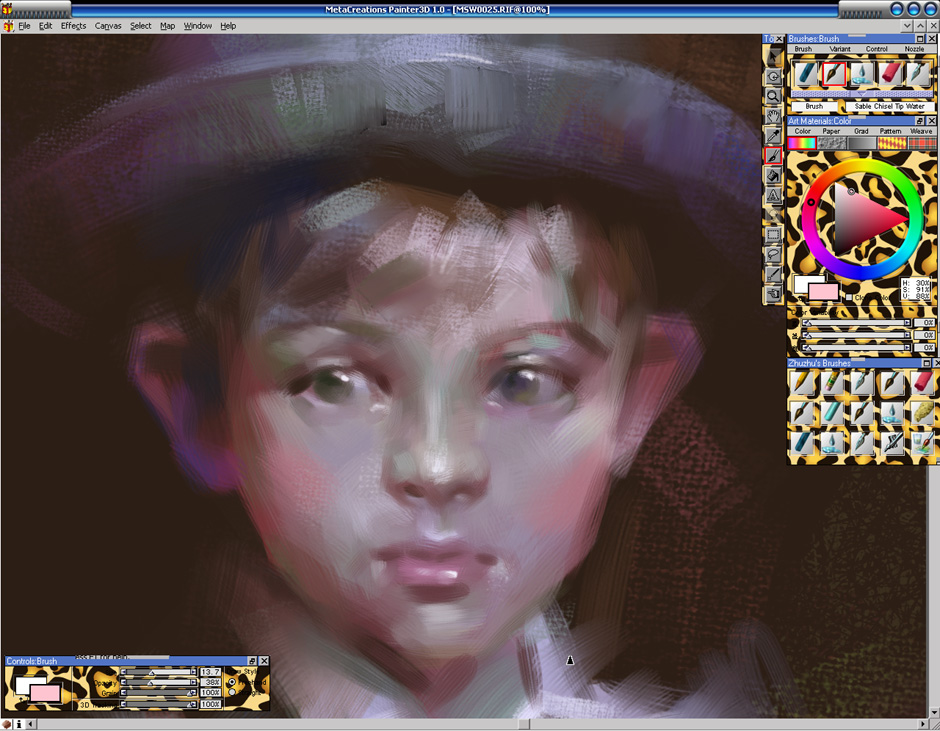Open the File menu

[x=24, y=26]
